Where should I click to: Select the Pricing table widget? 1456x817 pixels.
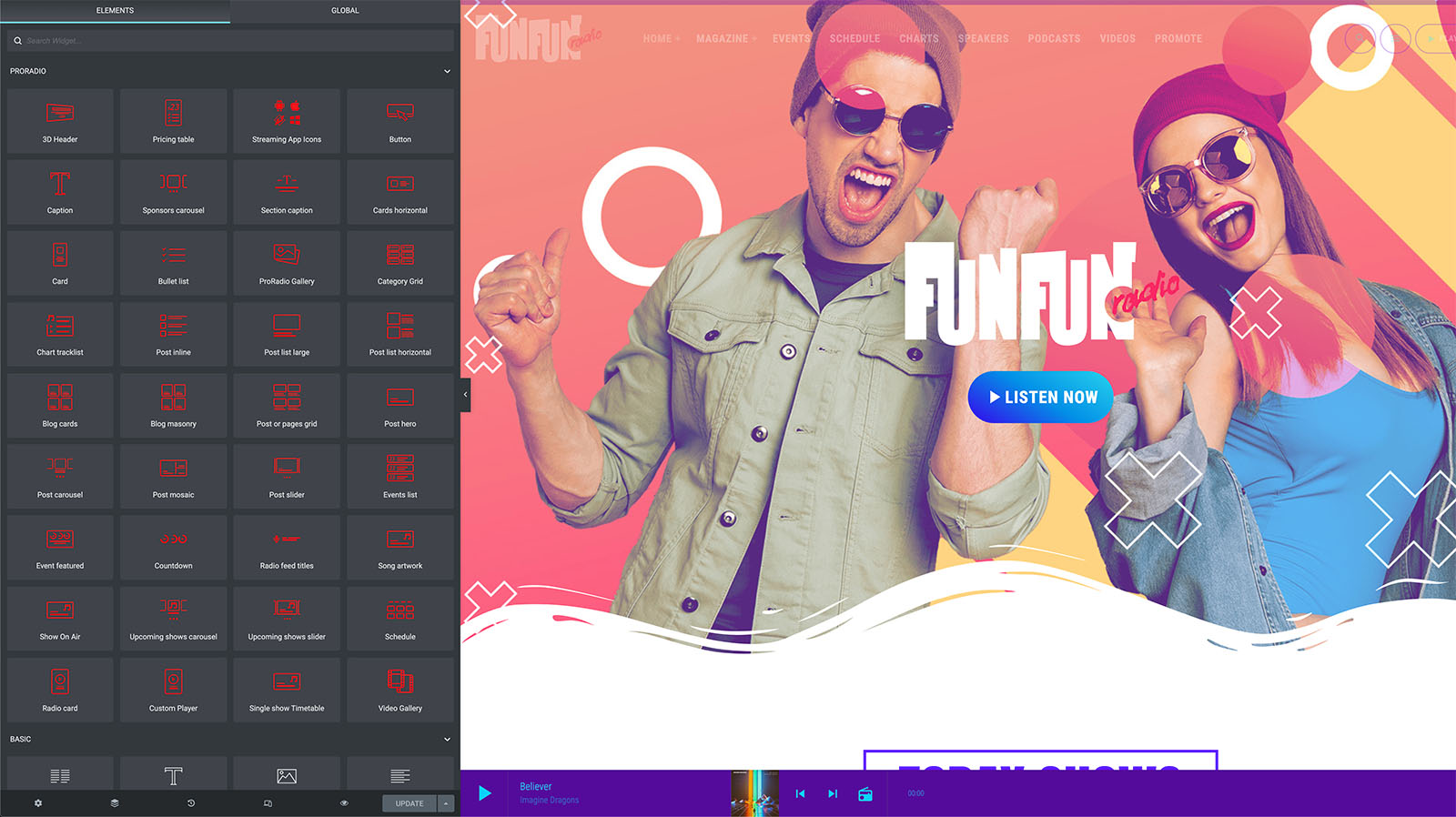tap(173, 121)
